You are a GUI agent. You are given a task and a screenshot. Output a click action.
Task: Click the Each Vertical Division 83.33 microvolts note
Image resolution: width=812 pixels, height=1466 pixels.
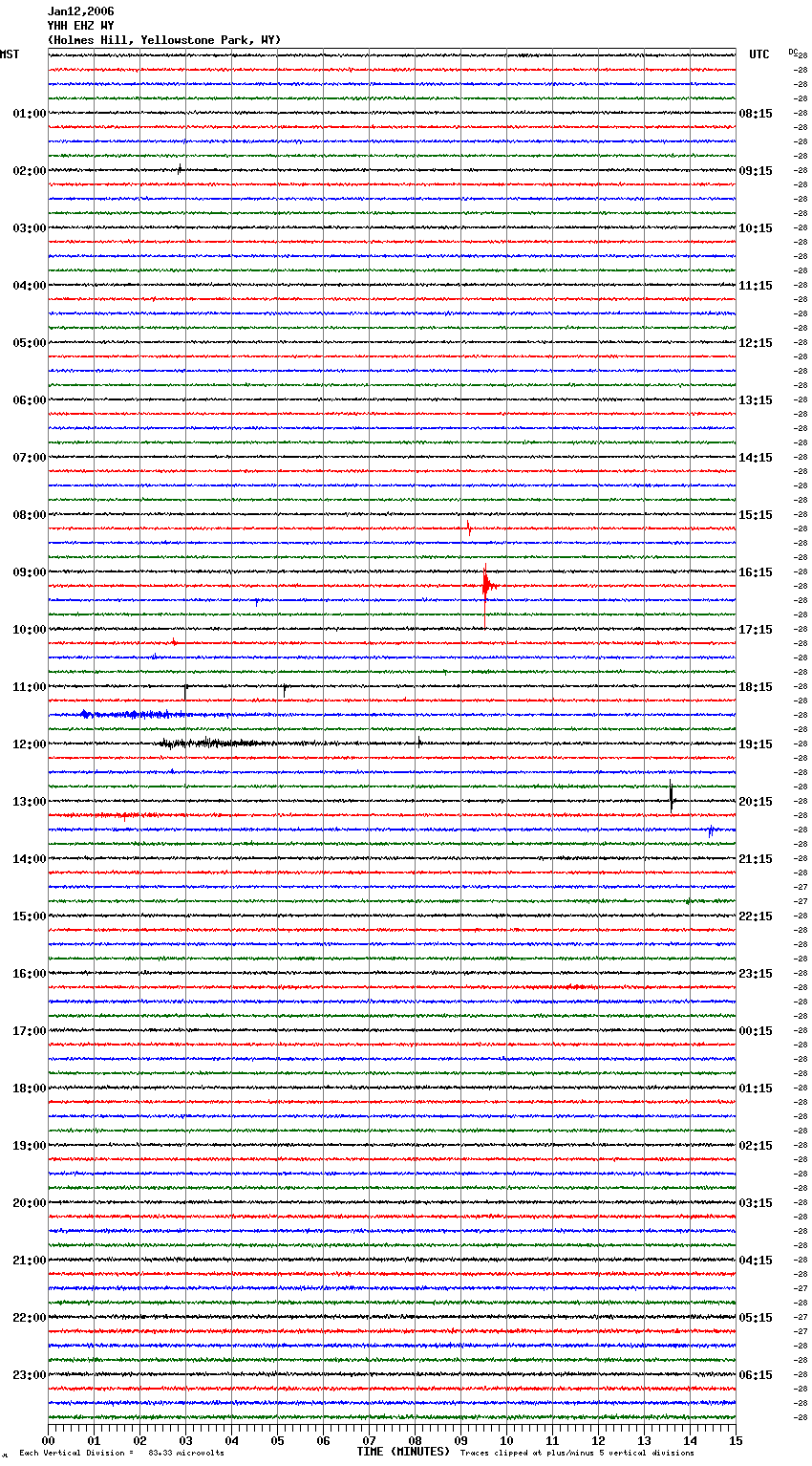tap(121, 1454)
